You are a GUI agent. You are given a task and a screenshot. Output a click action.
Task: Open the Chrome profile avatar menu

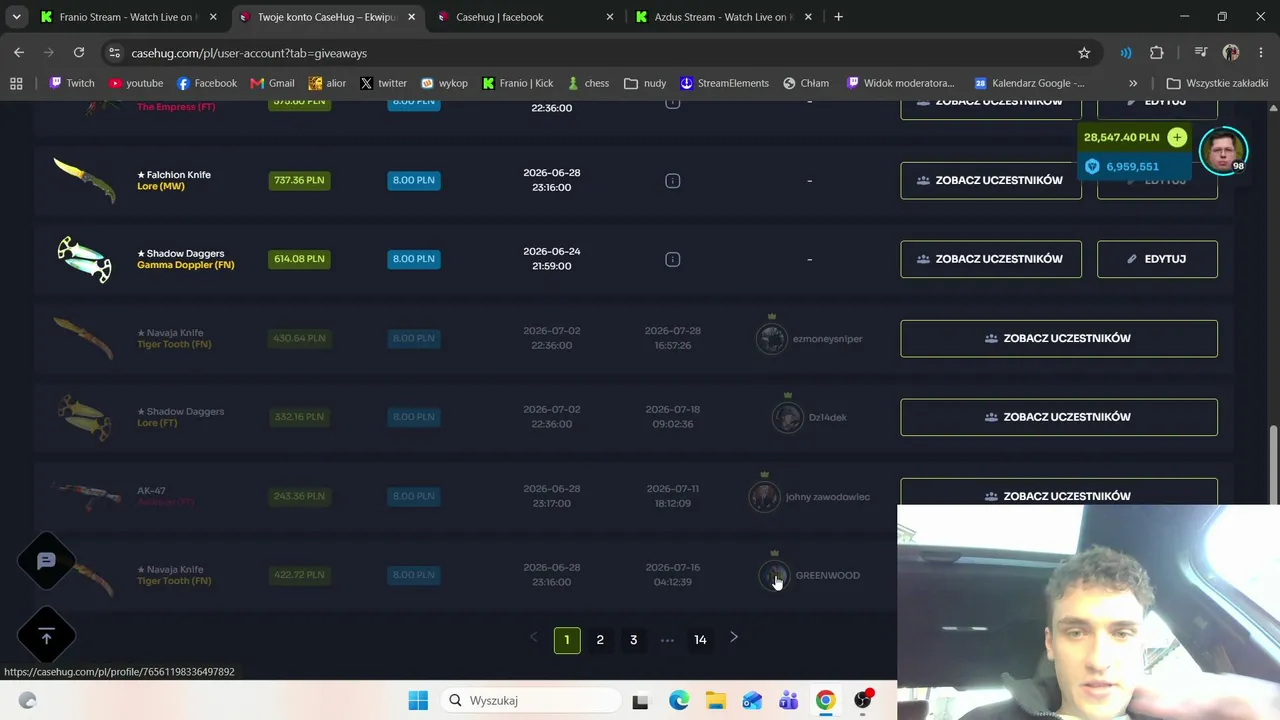pos(1231,53)
